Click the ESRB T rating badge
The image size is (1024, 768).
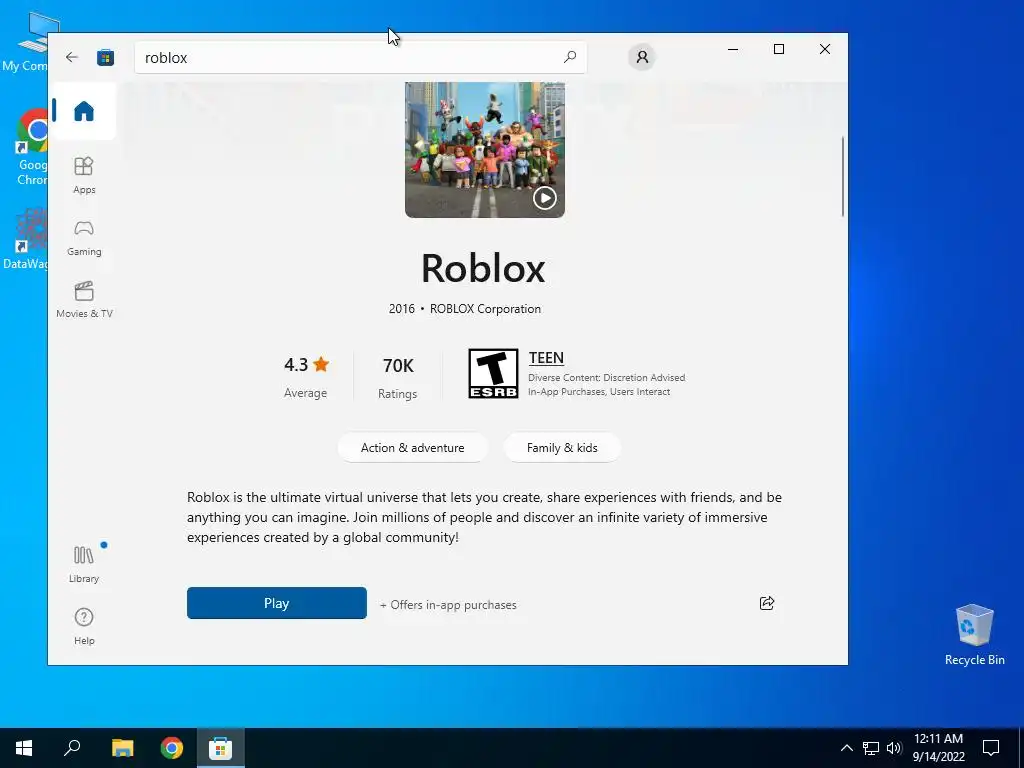[493, 374]
